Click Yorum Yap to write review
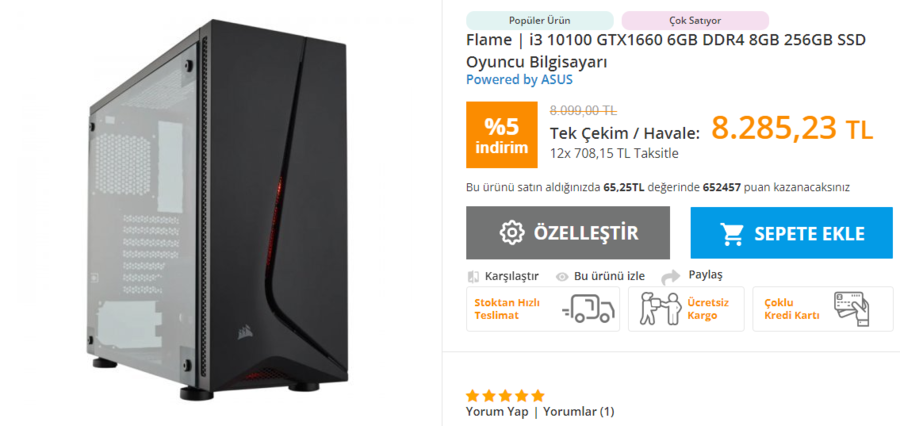 pos(497,412)
